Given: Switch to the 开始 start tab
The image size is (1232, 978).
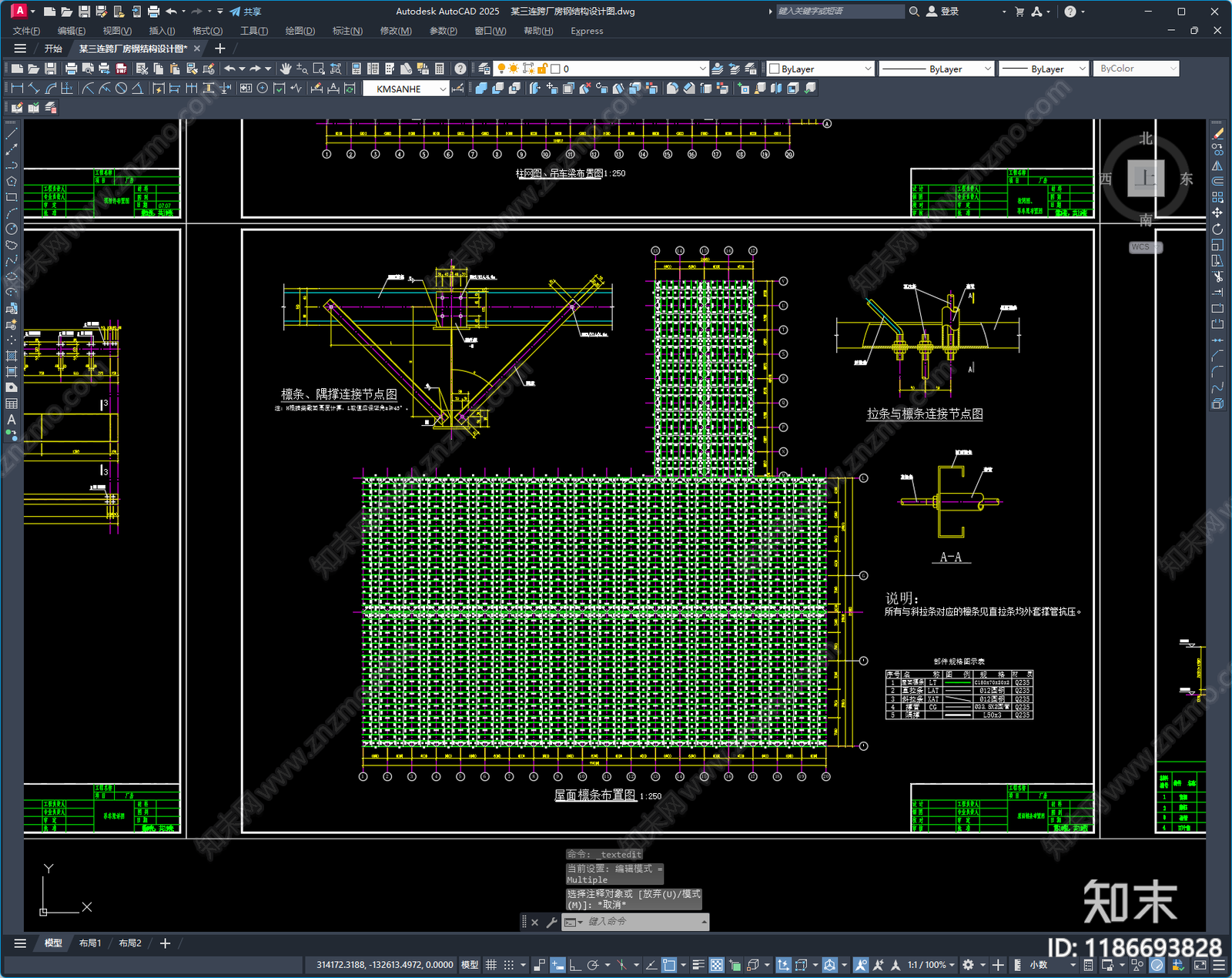Looking at the screenshot, I should [52, 49].
